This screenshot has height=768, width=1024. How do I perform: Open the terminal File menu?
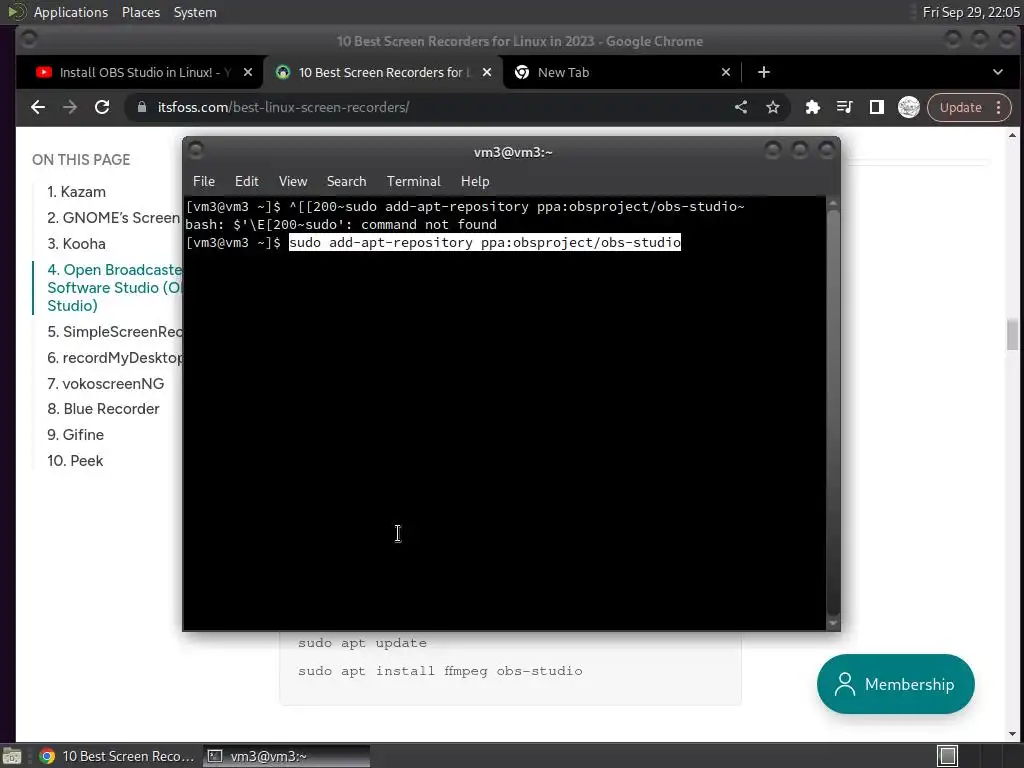pos(204,182)
